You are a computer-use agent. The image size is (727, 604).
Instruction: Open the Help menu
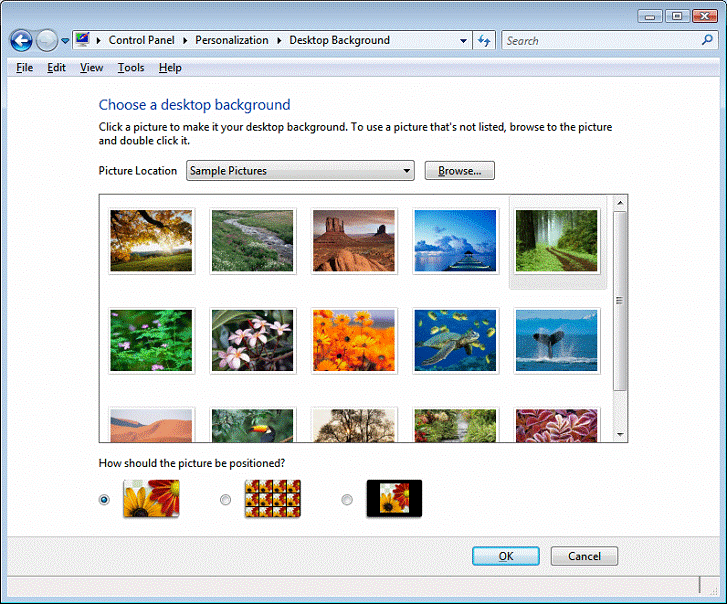(170, 68)
